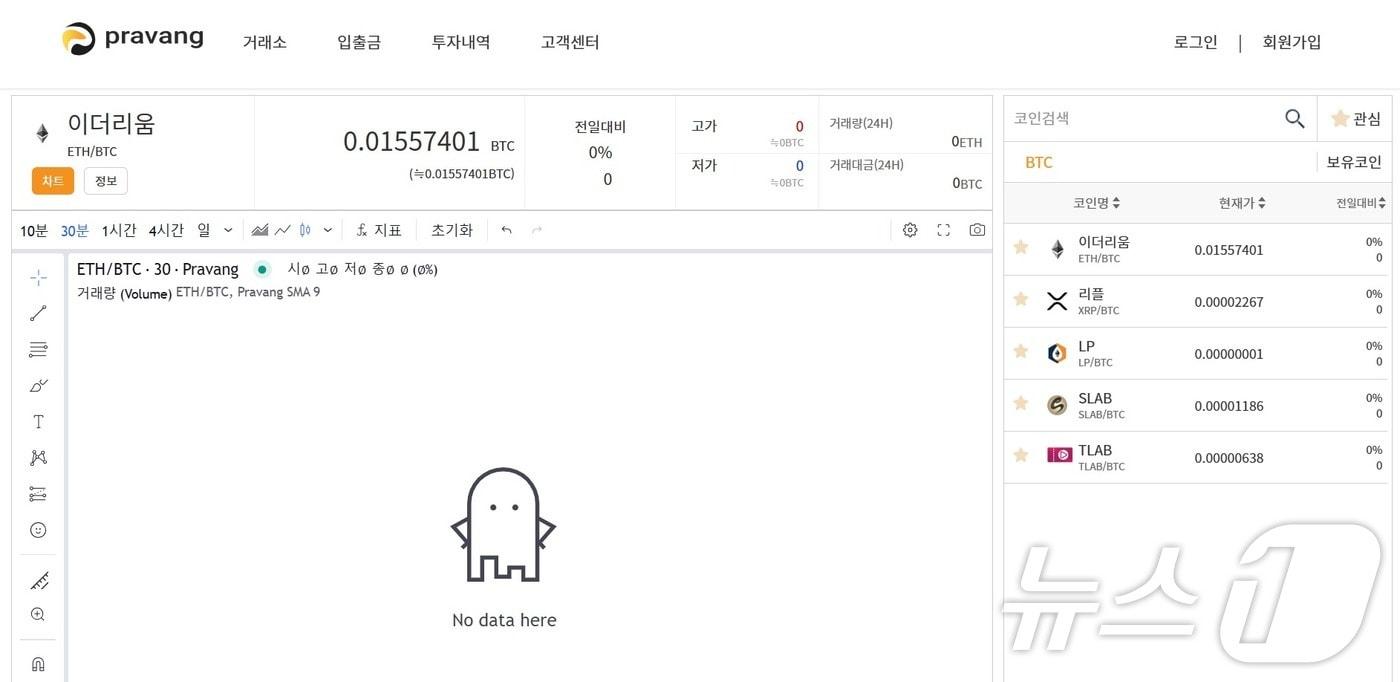The width and height of the screenshot is (1400, 682).
Task: Open the 지표 indicators panel
Action: tap(378, 229)
